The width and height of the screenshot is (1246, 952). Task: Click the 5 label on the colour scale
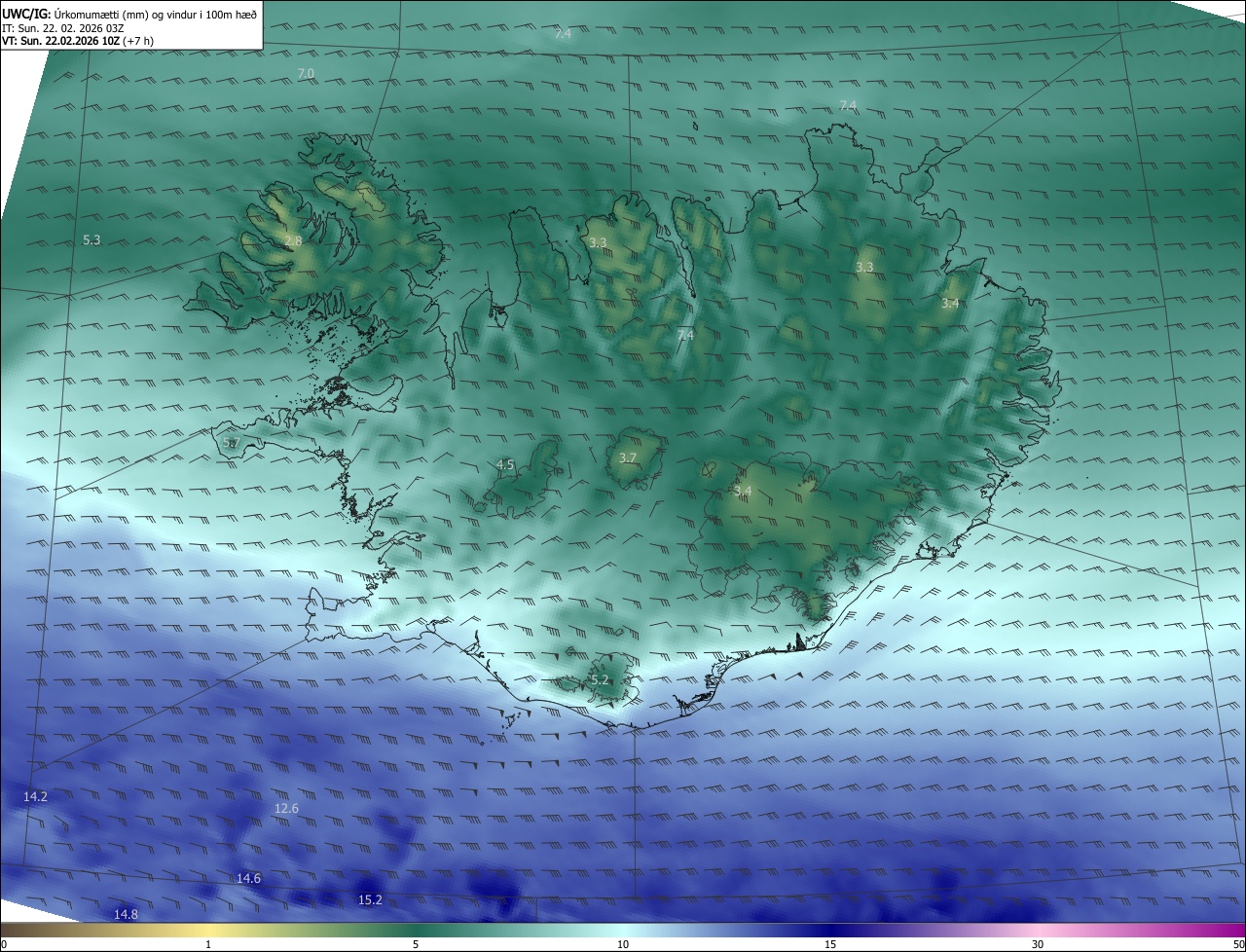pyautogui.click(x=416, y=944)
